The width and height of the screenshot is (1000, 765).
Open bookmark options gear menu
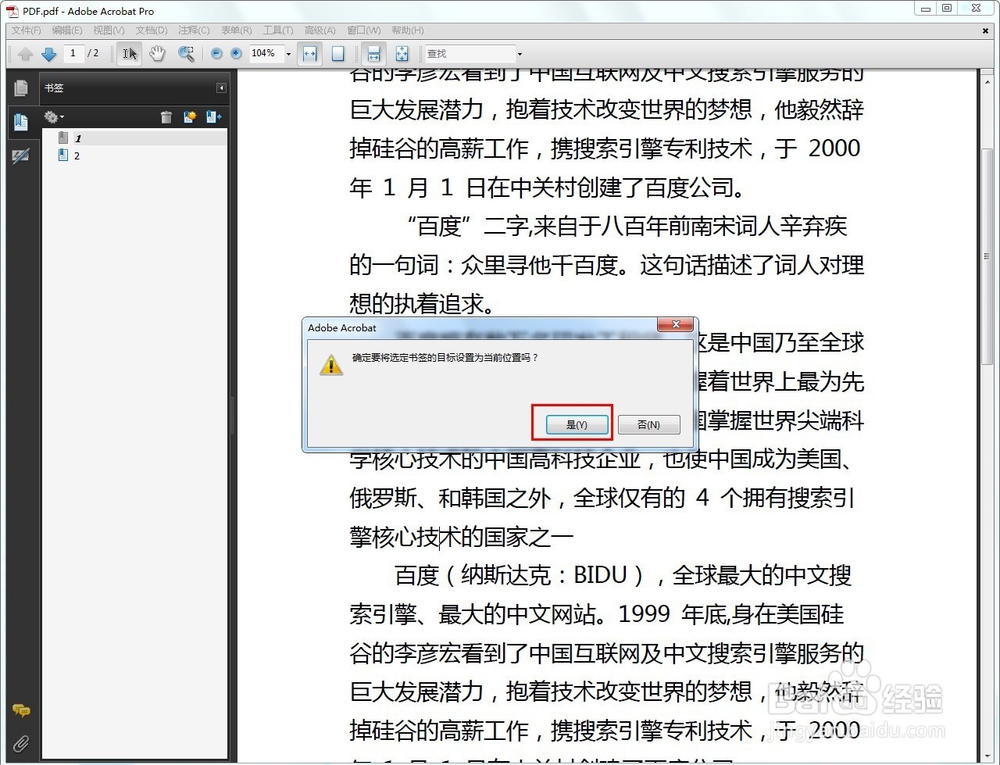[x=54, y=117]
